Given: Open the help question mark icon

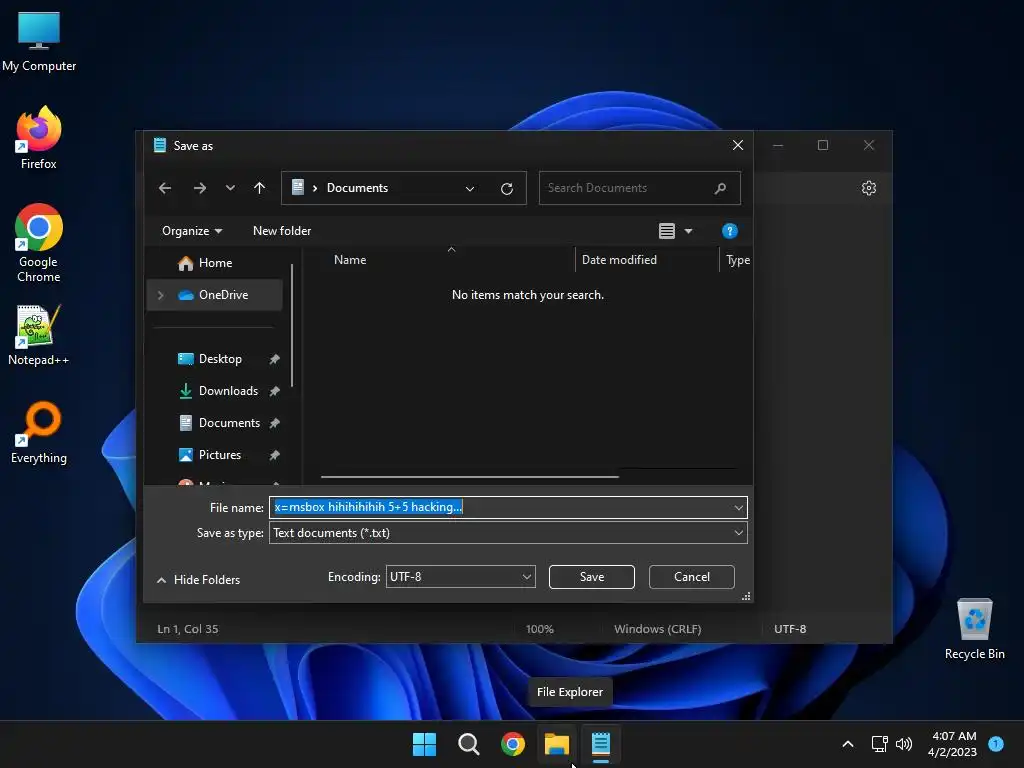Looking at the screenshot, I should pyautogui.click(x=729, y=231).
